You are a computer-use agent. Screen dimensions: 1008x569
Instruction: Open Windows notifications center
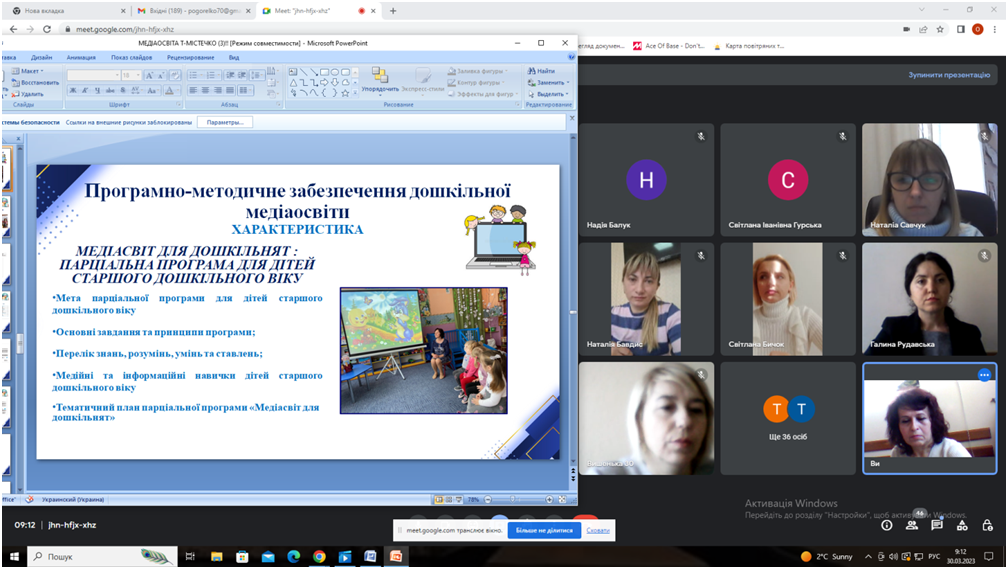point(989,557)
